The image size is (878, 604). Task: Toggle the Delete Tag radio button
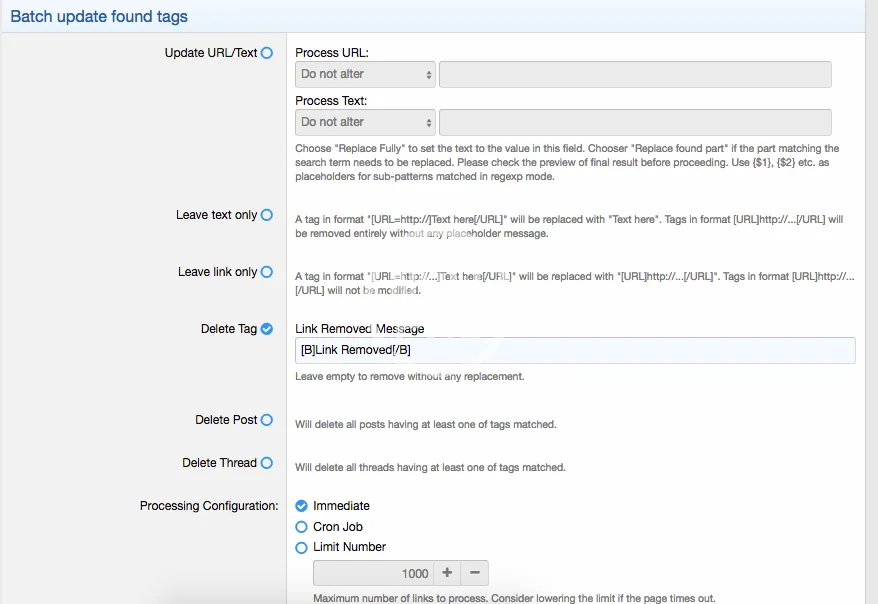[267, 329]
